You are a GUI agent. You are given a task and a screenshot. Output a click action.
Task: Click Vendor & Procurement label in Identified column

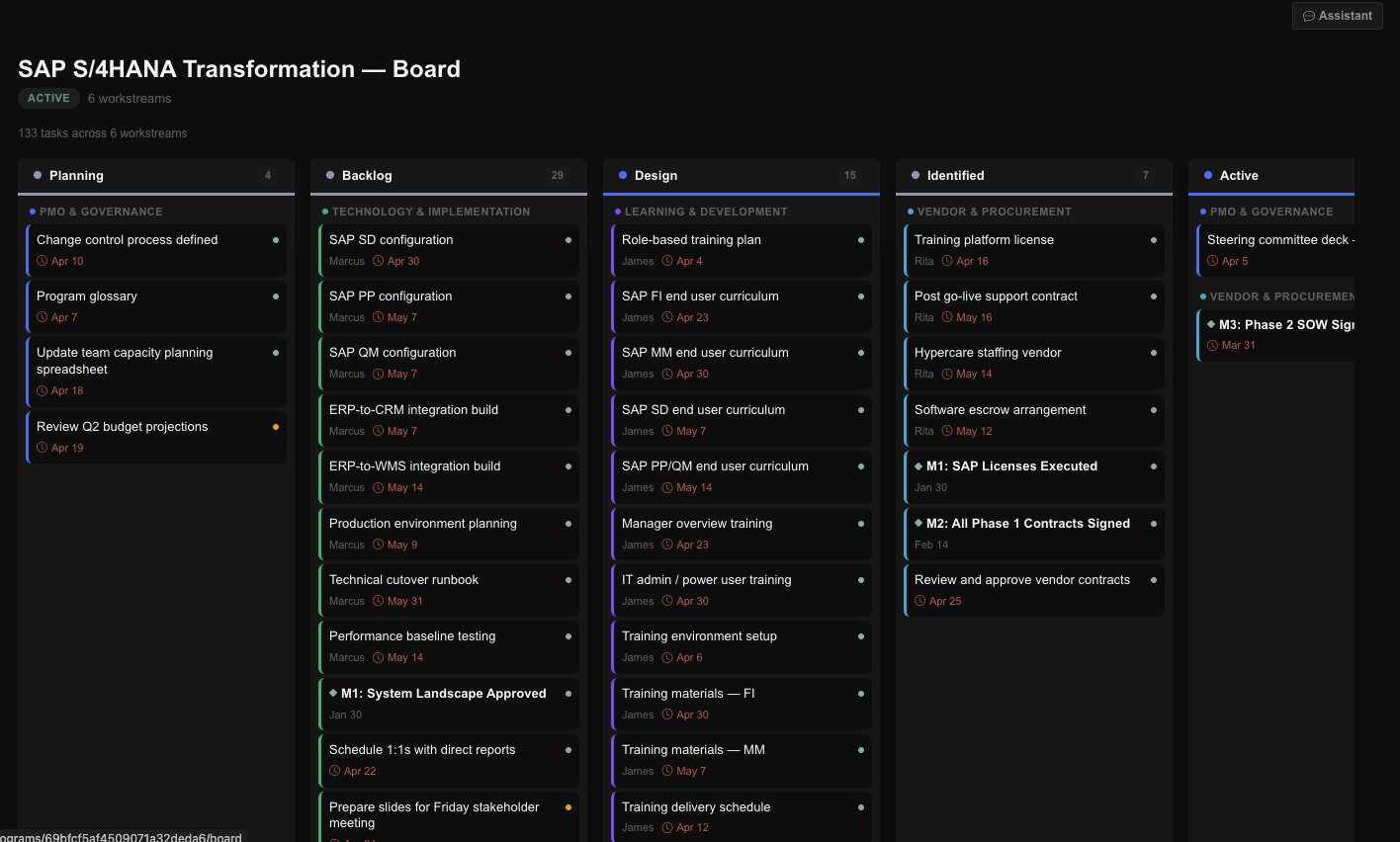pyautogui.click(x=995, y=211)
